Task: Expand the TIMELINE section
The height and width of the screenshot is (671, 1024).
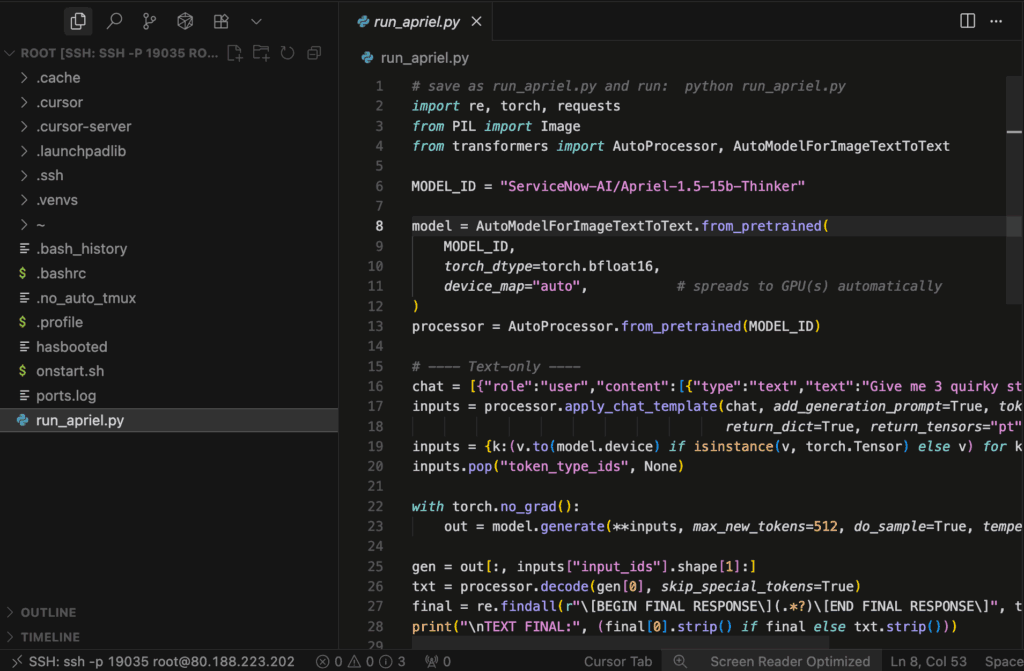Action: click(x=50, y=637)
